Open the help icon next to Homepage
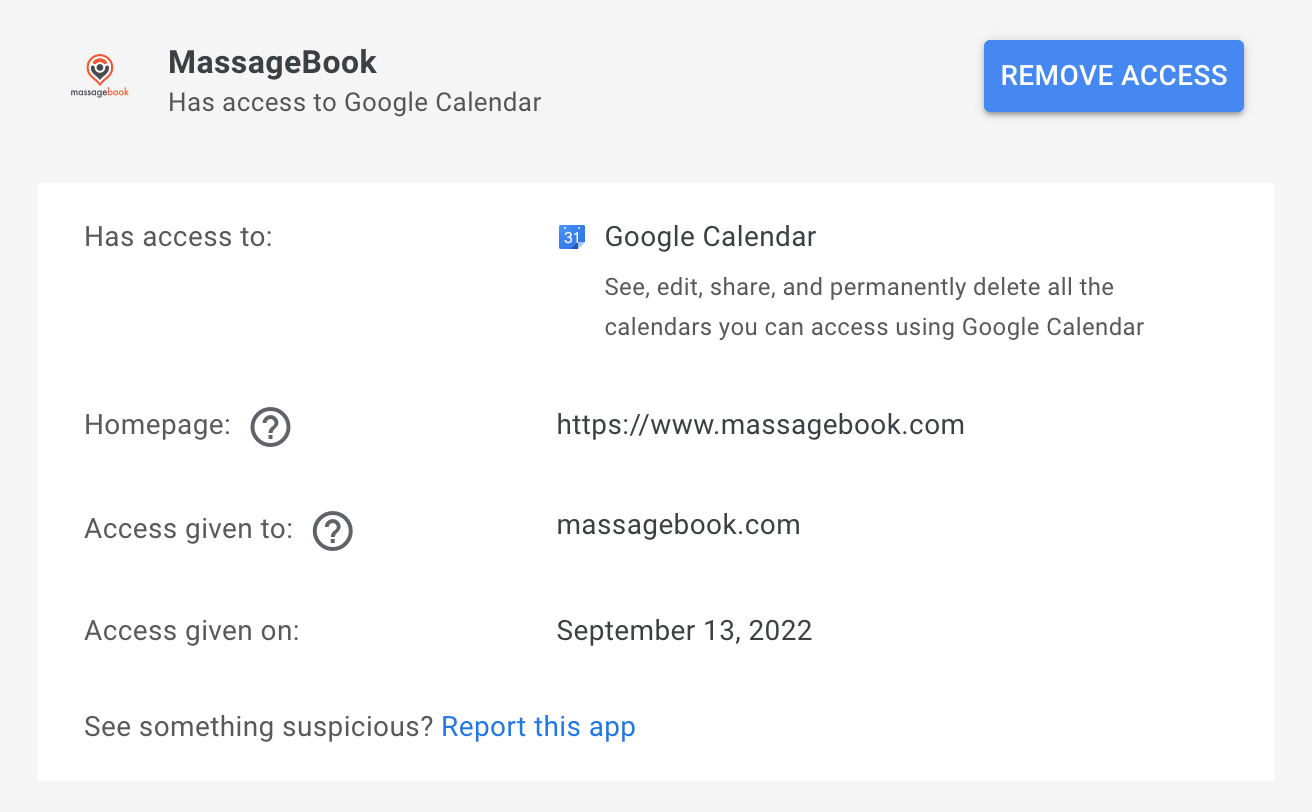 (270, 427)
